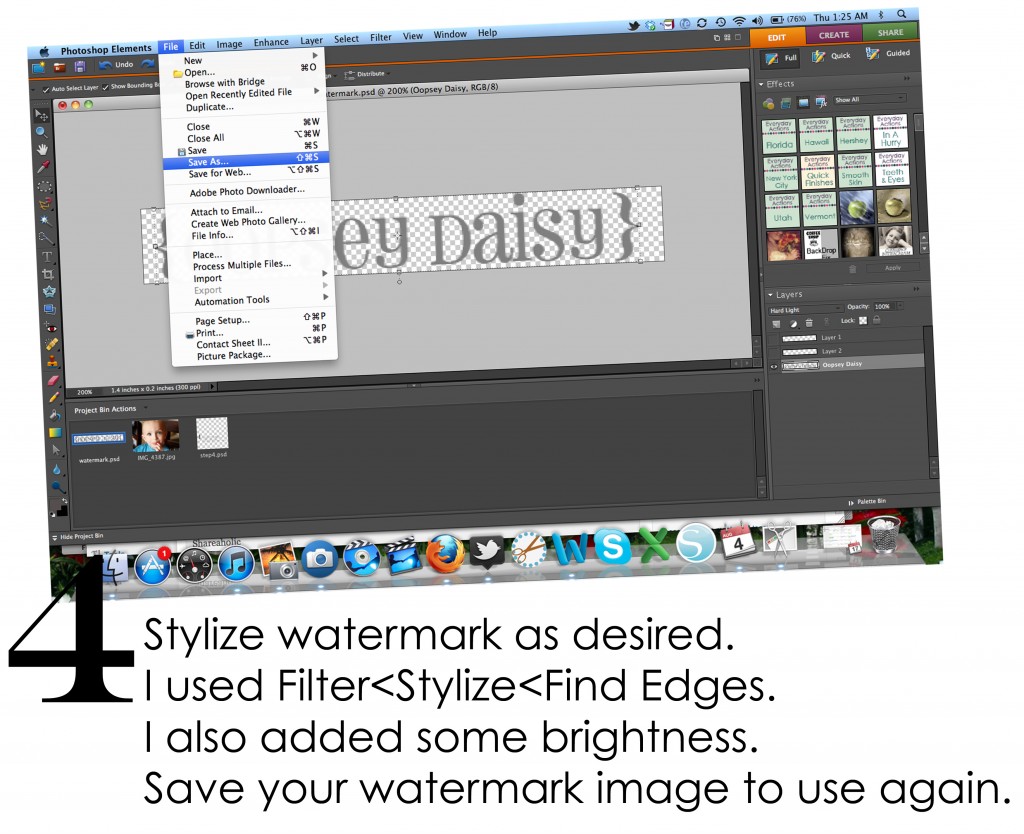Show Filters category in Effects panel

point(768,103)
